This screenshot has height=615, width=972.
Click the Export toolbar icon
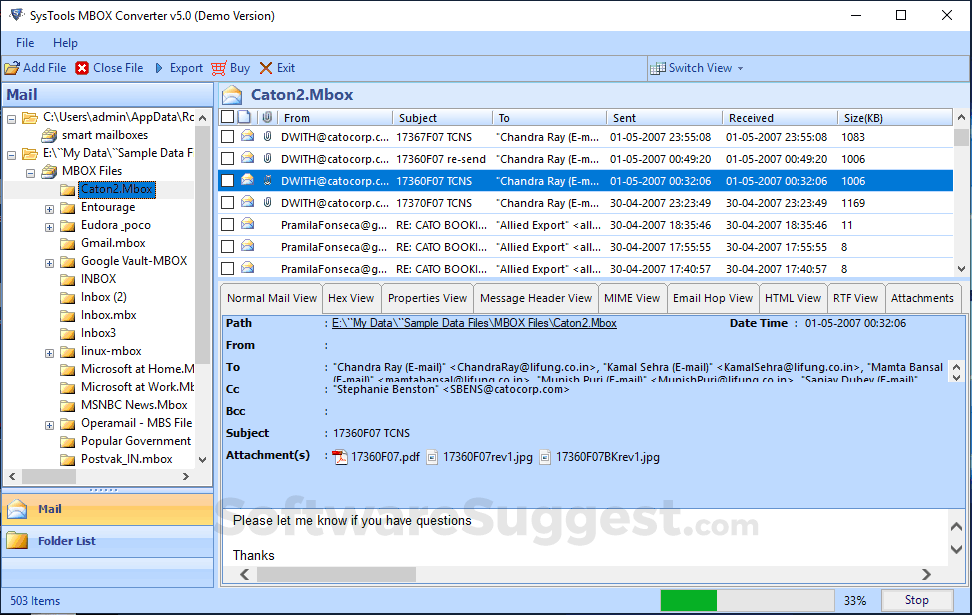pos(159,68)
